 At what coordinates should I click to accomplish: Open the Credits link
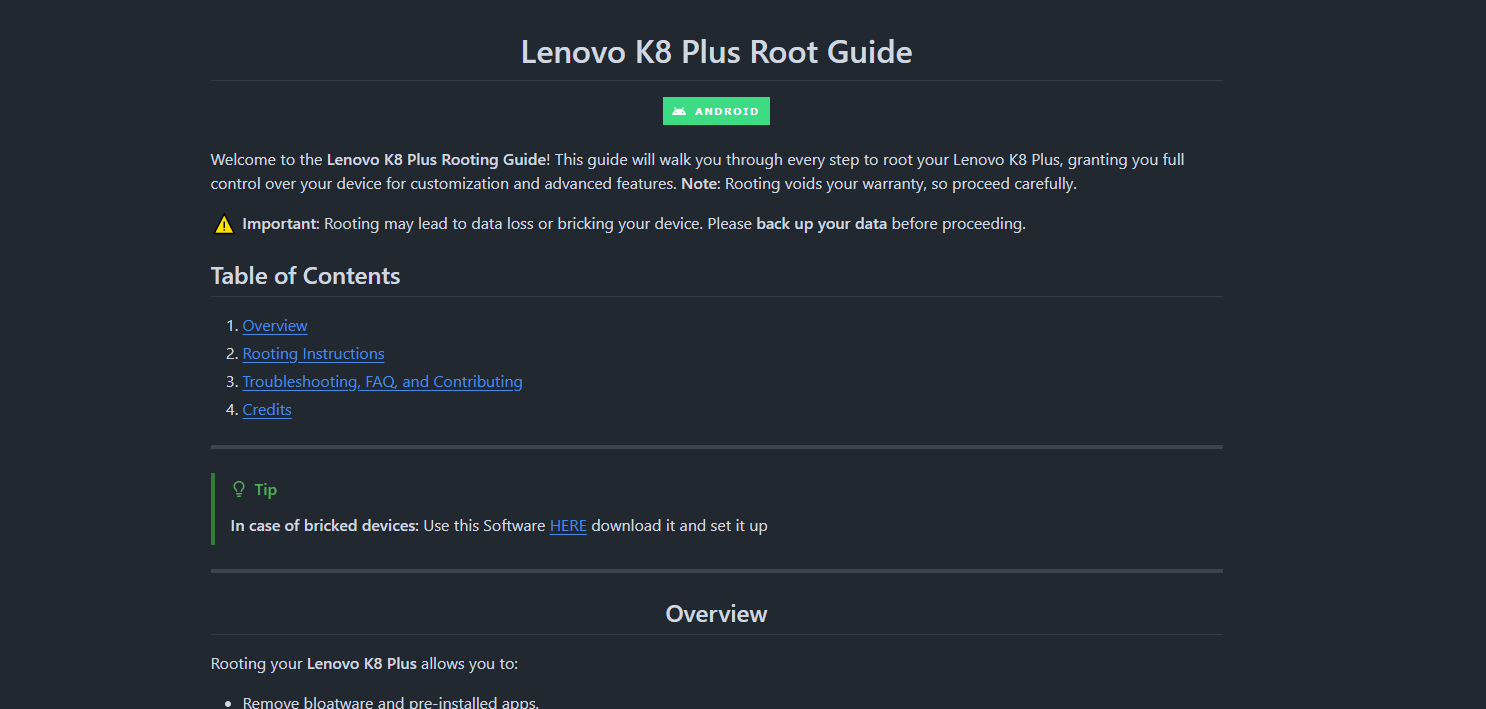(266, 409)
